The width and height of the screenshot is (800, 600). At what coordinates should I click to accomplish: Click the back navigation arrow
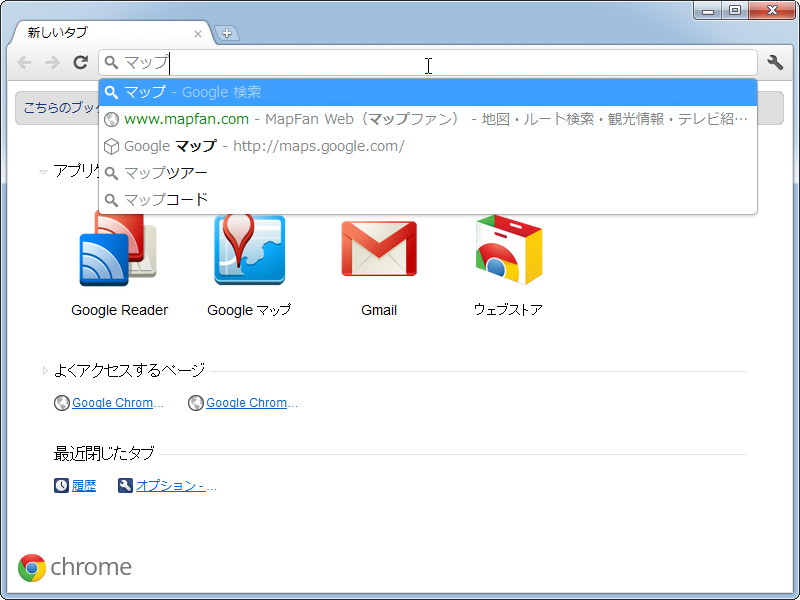click(24, 62)
